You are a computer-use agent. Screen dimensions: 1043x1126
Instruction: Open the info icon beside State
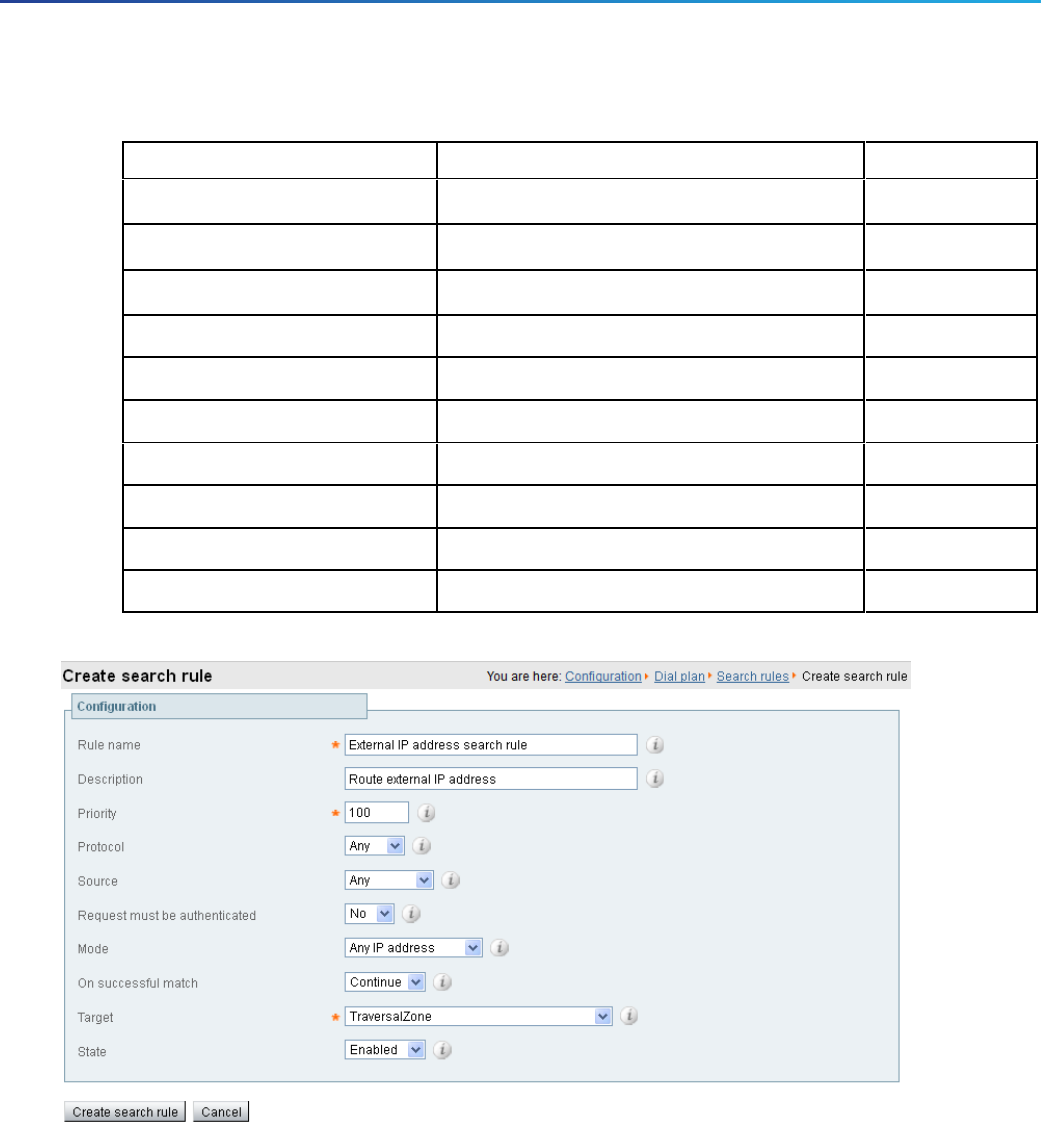(442, 1050)
